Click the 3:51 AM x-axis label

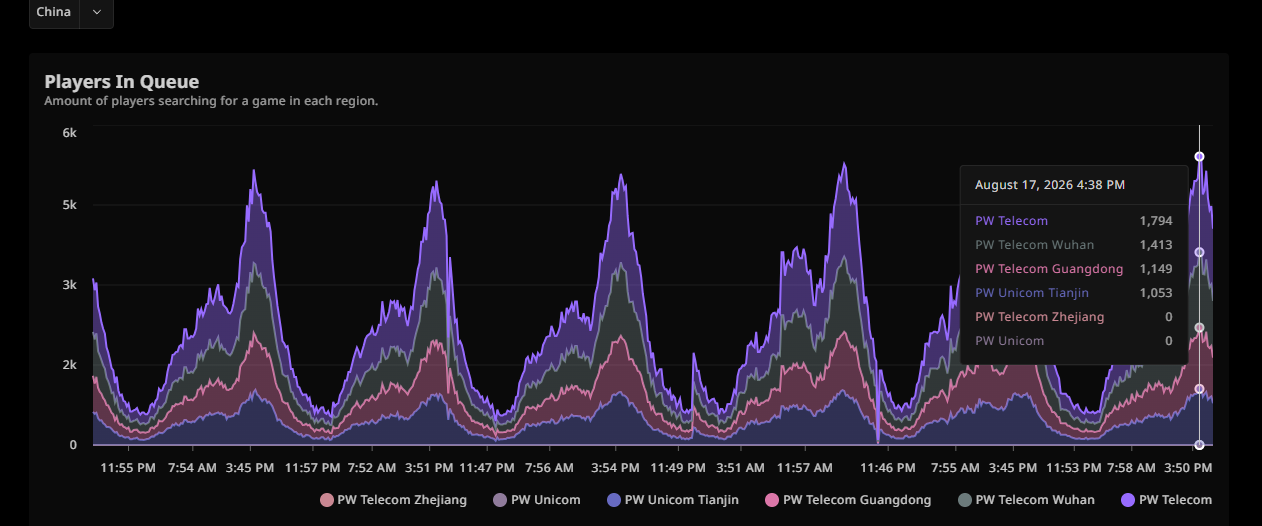(x=741, y=467)
